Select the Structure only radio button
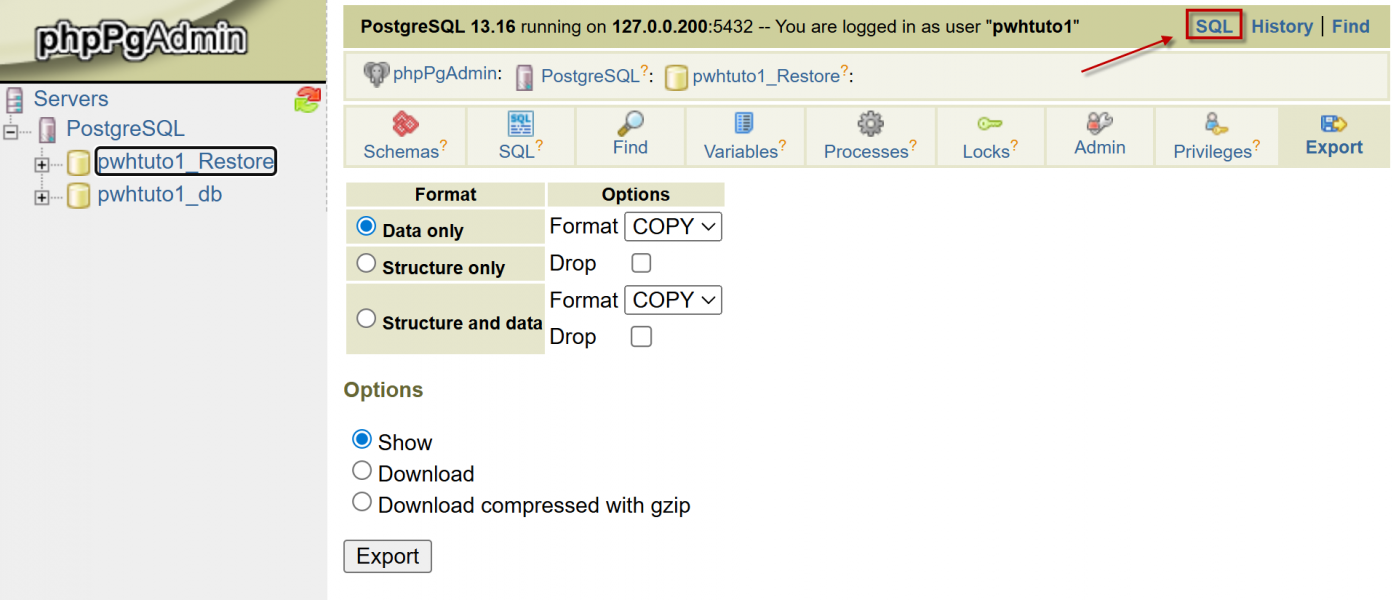Screen dimensions: 1396x600 coord(367,264)
